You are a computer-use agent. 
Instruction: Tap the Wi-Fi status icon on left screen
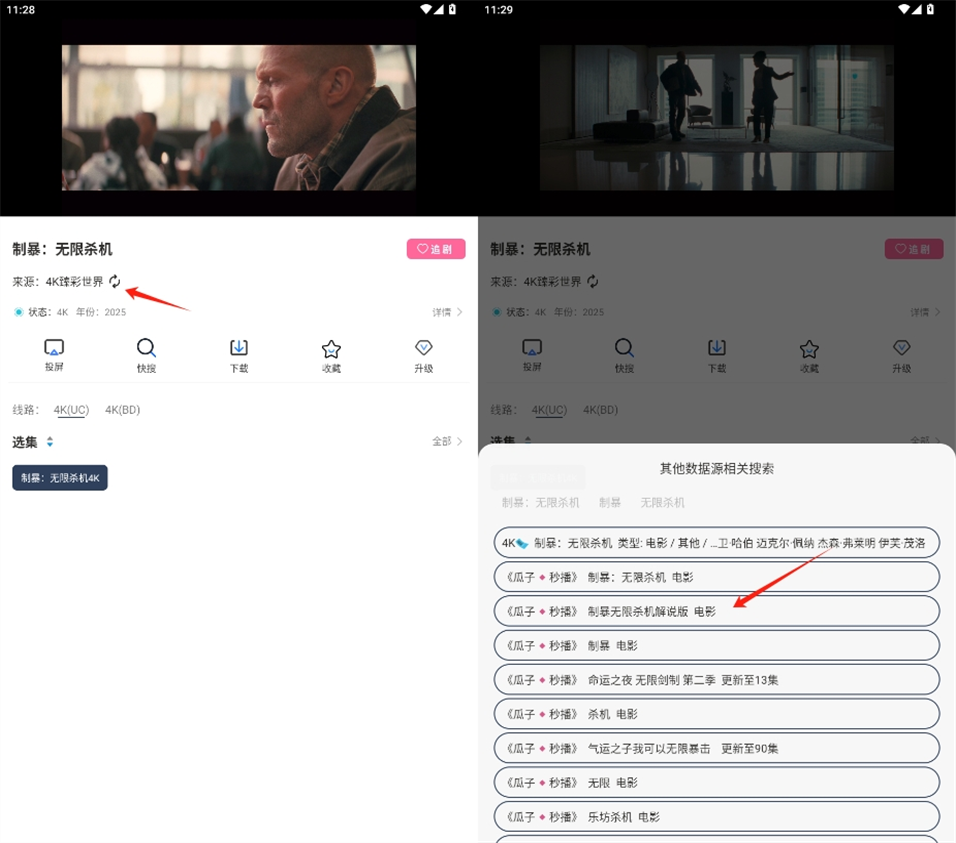coord(426,9)
